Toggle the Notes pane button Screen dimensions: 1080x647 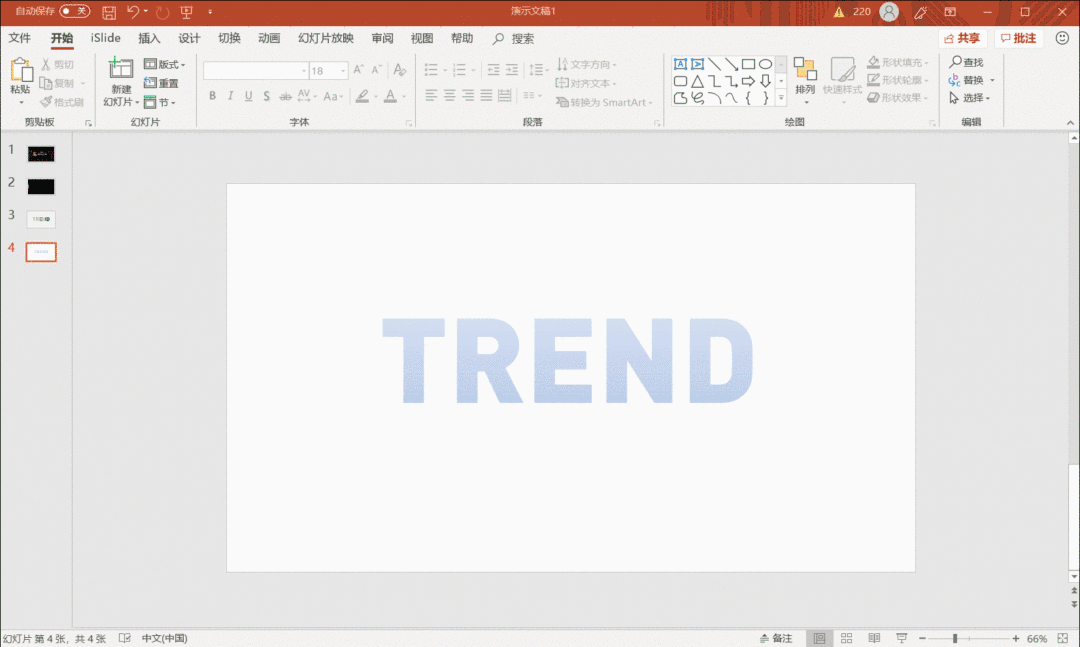point(776,639)
